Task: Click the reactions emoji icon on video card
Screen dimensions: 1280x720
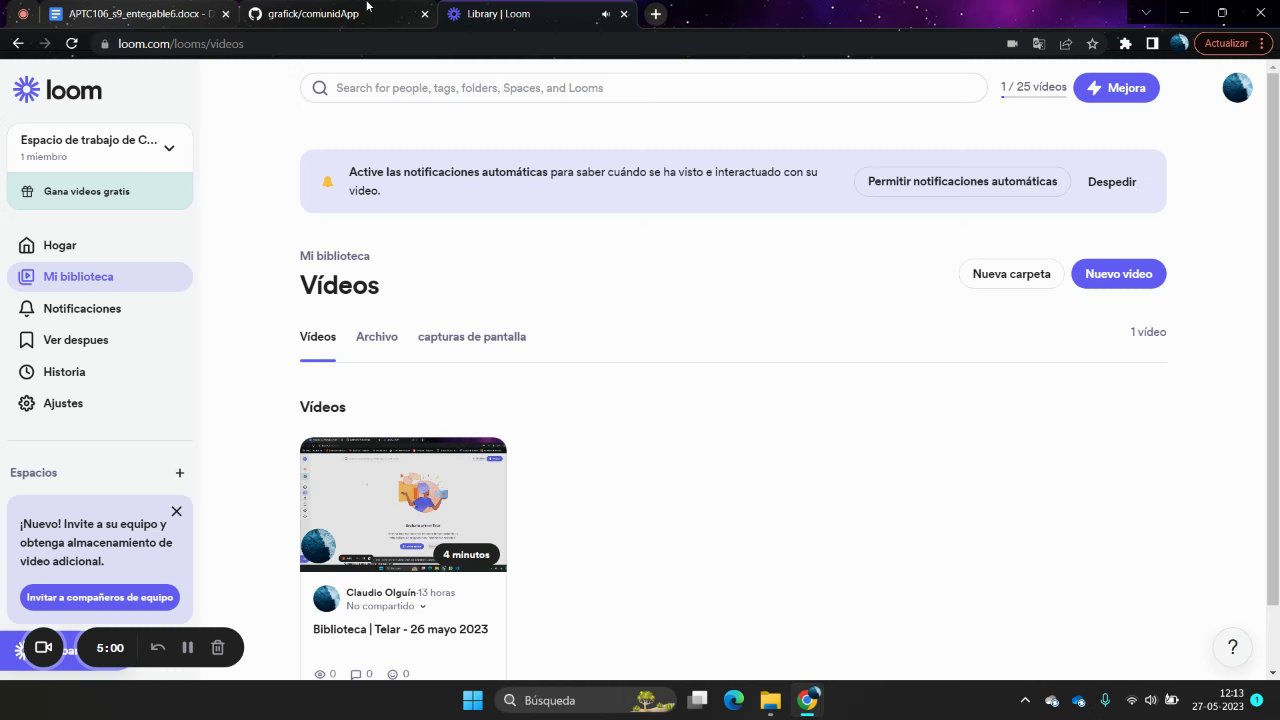Action: click(x=393, y=674)
